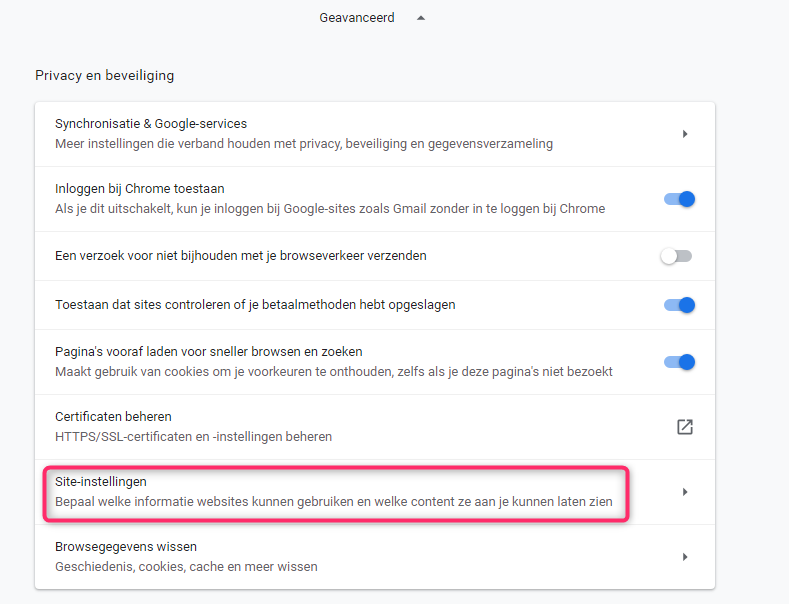The width and height of the screenshot is (789, 604).
Task: Open Synchronisatie & Google-services arrow
Action: tap(685, 134)
